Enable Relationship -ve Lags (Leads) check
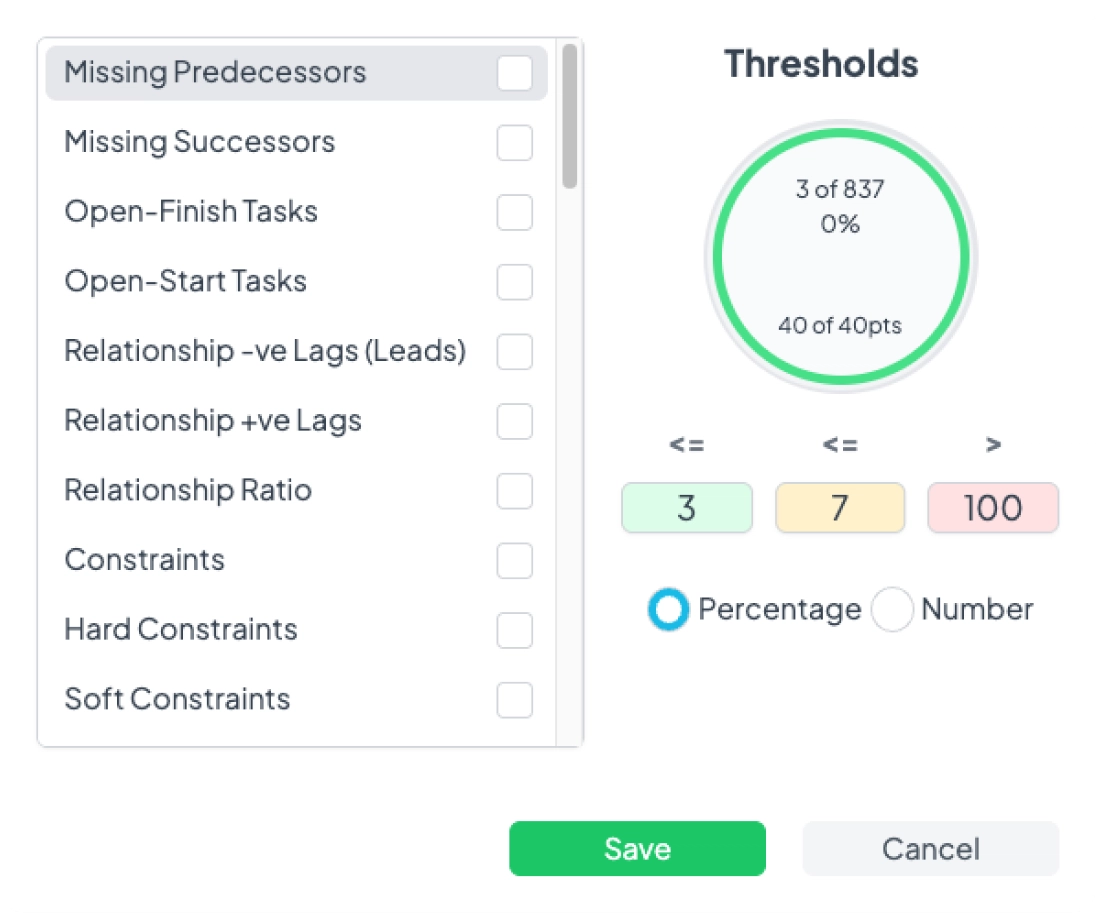Image resolution: width=1096 pixels, height=913 pixels. (x=514, y=352)
